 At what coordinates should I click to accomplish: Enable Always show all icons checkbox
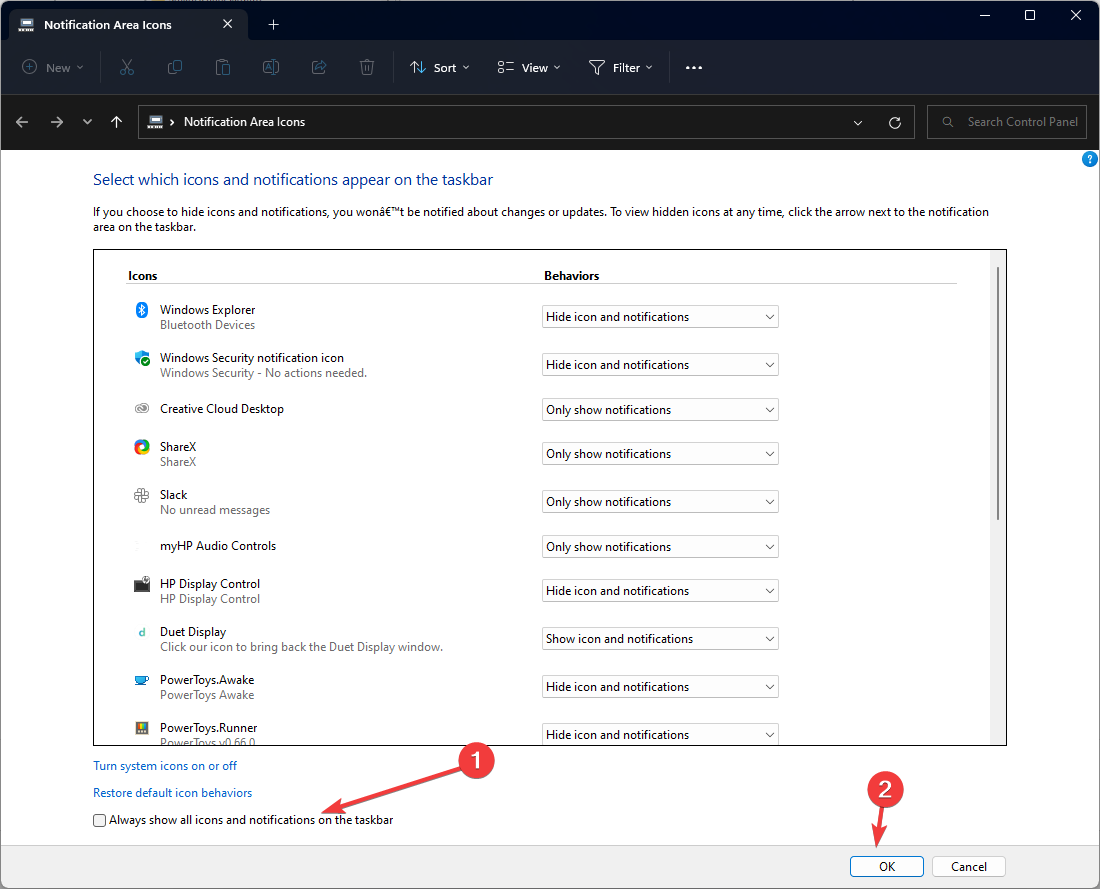tap(99, 820)
